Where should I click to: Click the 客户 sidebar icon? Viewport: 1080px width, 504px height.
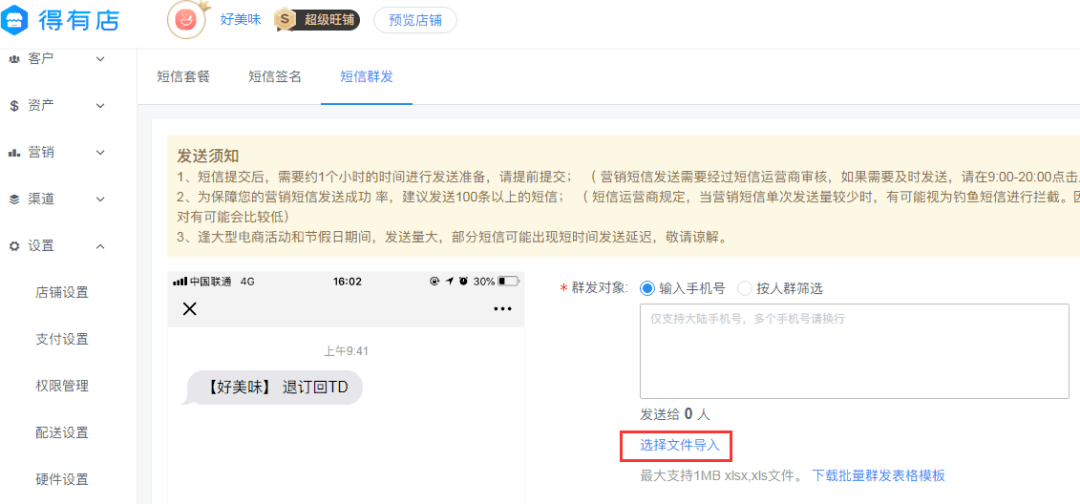point(14,59)
